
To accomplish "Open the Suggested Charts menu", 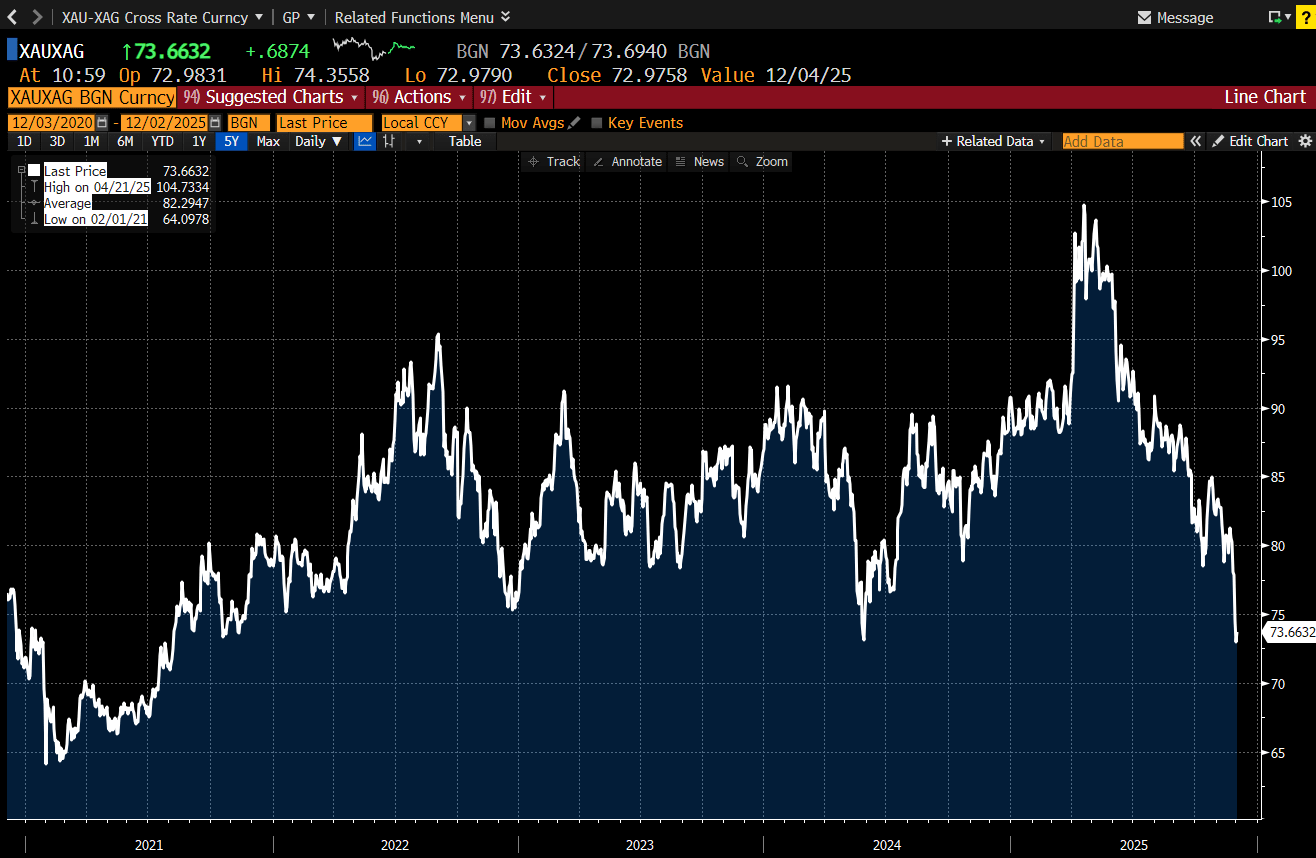I will point(270,97).
